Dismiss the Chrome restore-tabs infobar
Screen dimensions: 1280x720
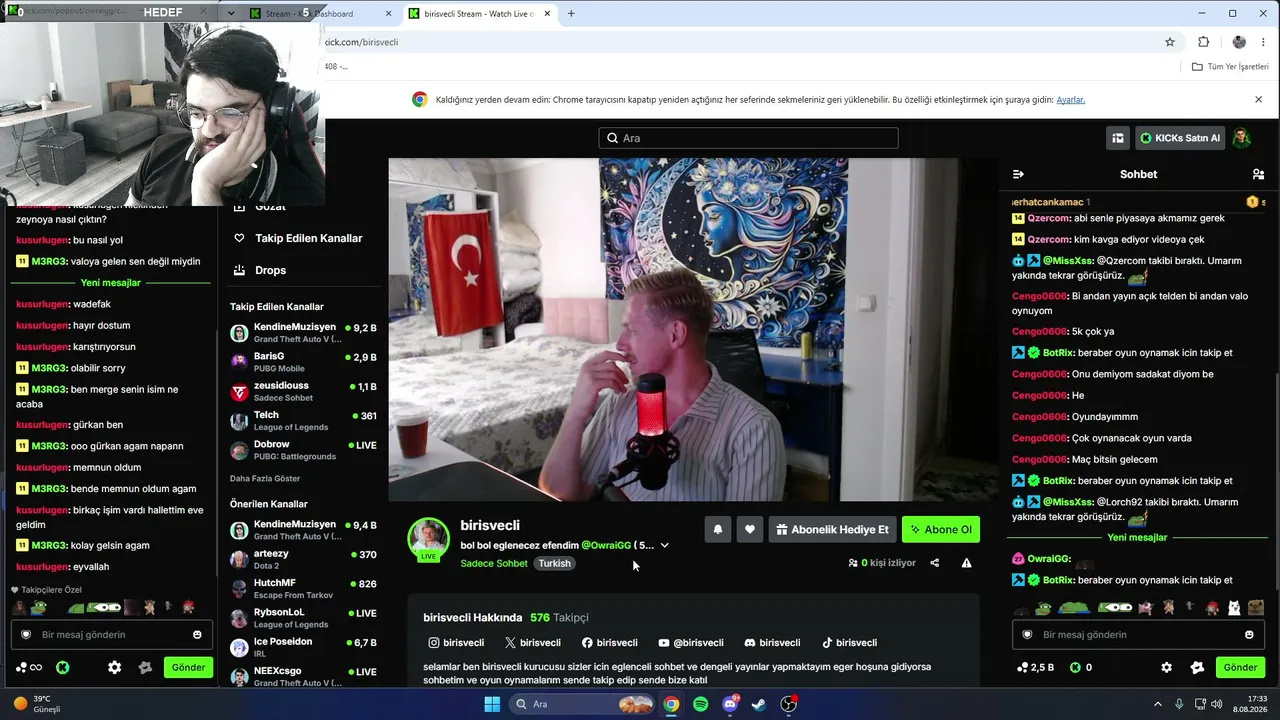(x=1258, y=100)
